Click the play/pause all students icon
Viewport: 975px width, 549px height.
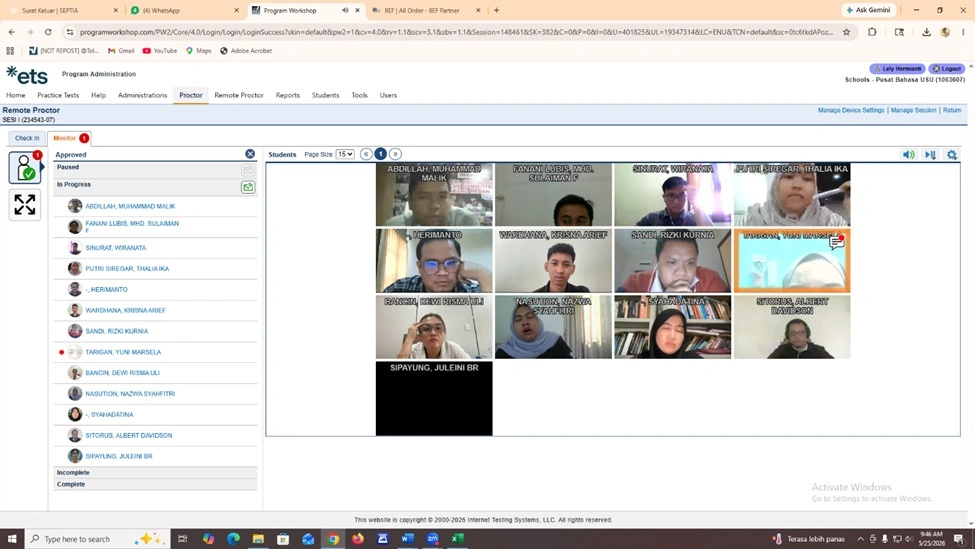[930, 155]
